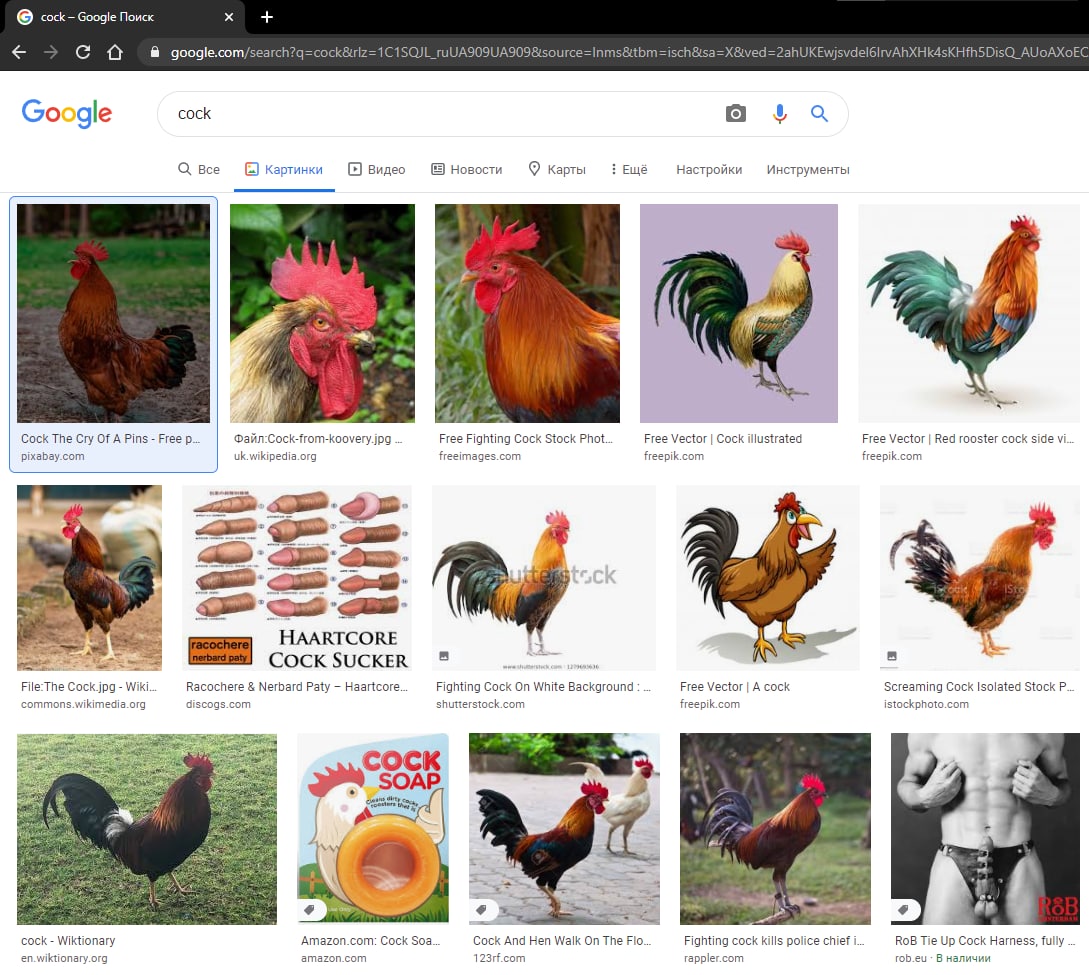Screen dimensions: 1089x975
Task: Click 'Free Vector | A cock' caption
Action: point(734,687)
